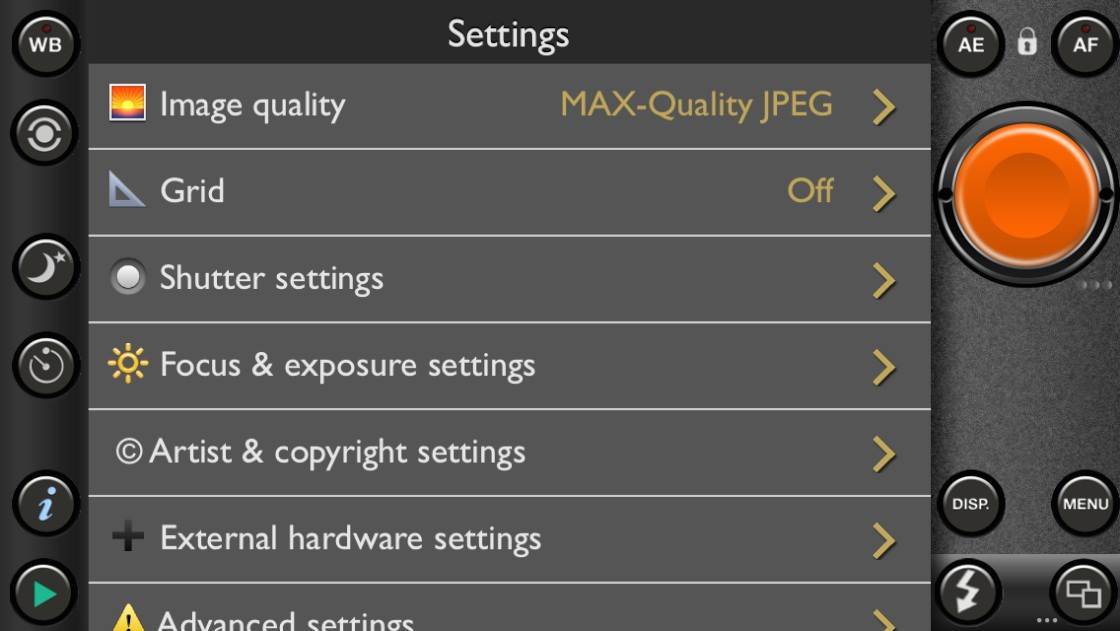Toggle the AE exposure lock button
This screenshot has height=631, width=1120.
coord(971,44)
